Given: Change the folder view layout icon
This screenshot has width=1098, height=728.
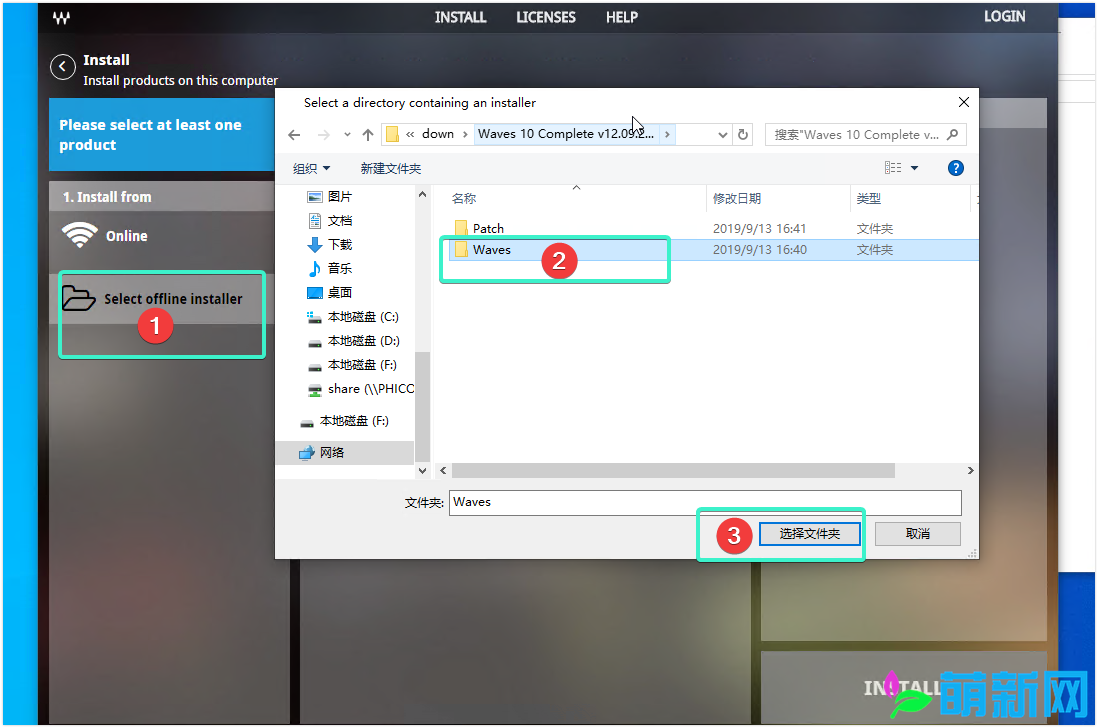Looking at the screenshot, I should pyautogui.click(x=893, y=168).
